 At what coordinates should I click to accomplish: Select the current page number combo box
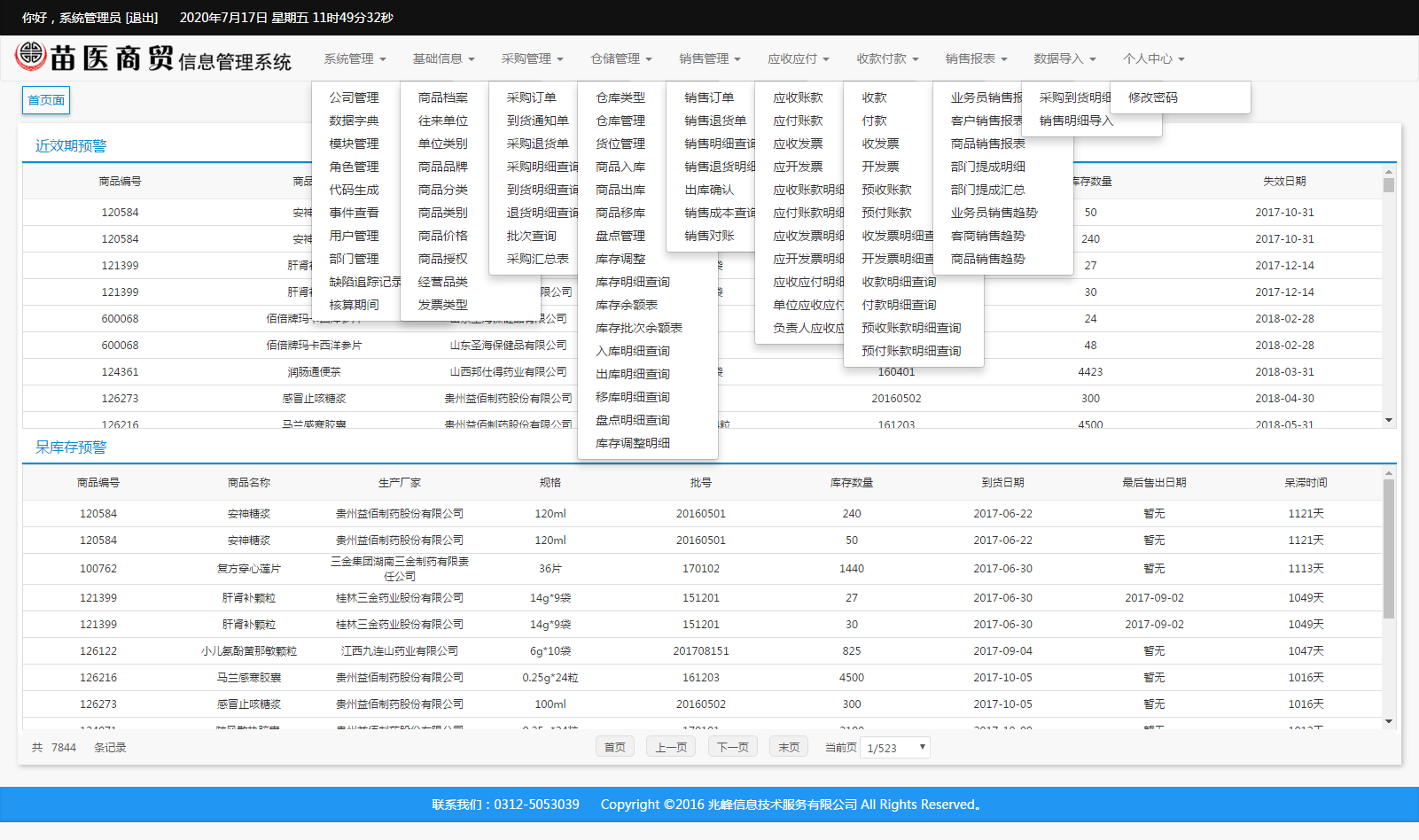click(x=896, y=748)
